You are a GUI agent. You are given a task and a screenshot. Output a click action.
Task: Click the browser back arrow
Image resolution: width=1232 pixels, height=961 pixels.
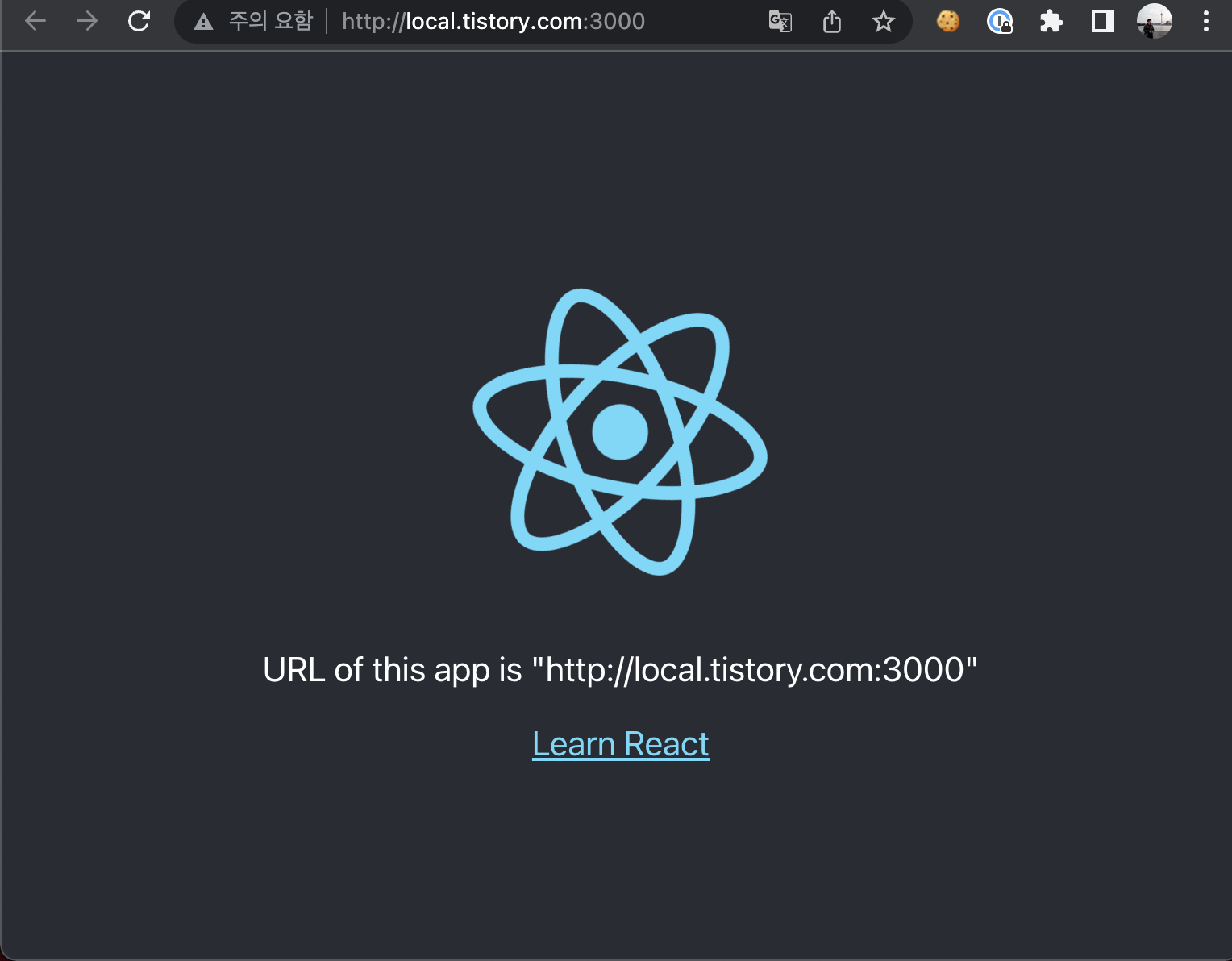coord(35,21)
